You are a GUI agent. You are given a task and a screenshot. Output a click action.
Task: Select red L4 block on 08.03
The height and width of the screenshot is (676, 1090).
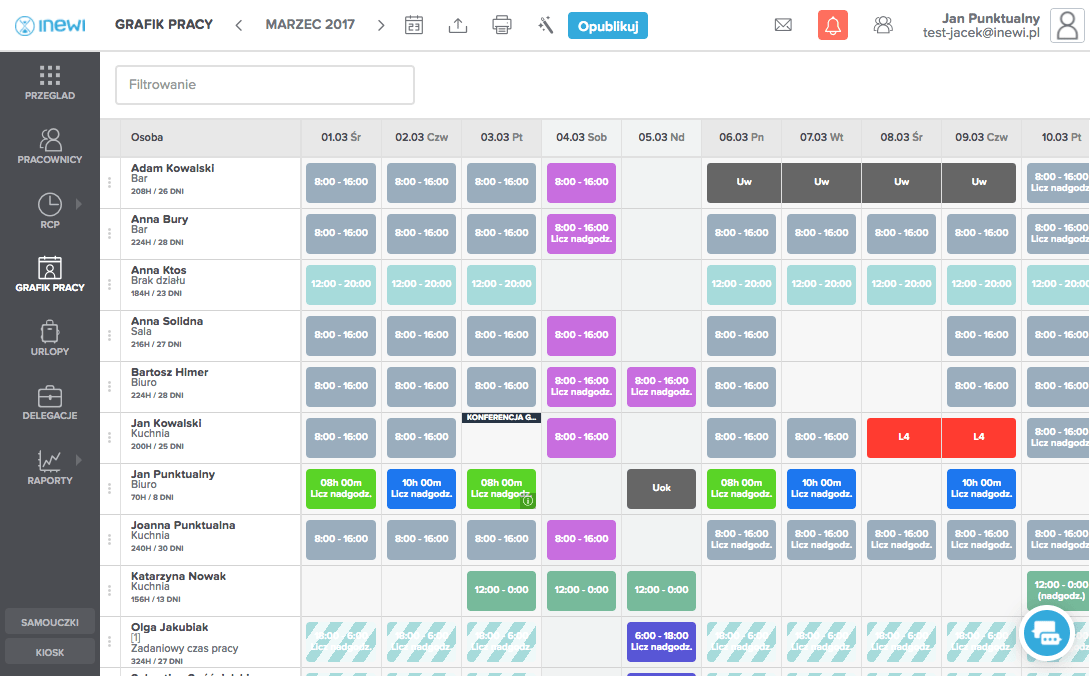902,437
